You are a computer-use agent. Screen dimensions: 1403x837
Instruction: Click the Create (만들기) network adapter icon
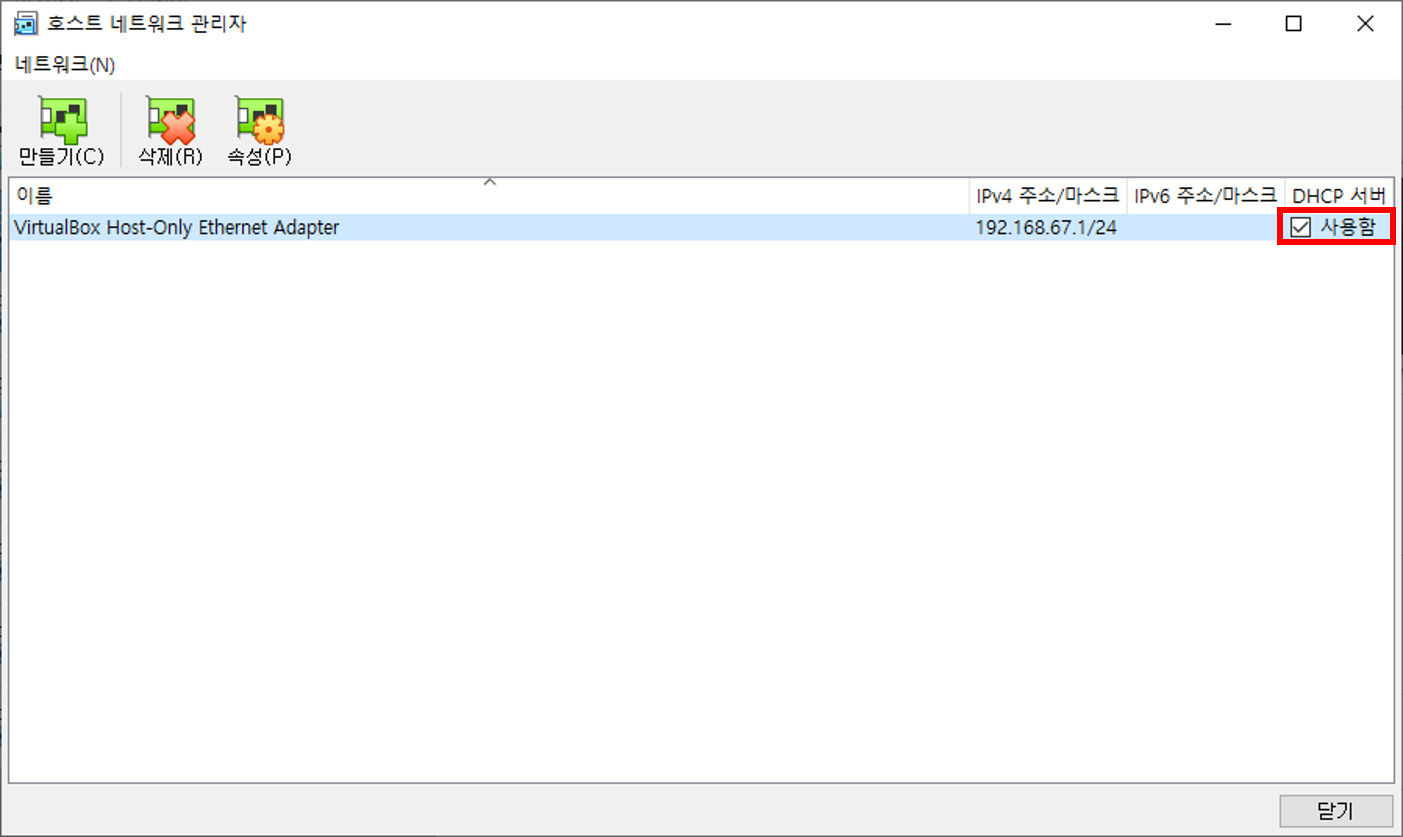[x=62, y=120]
